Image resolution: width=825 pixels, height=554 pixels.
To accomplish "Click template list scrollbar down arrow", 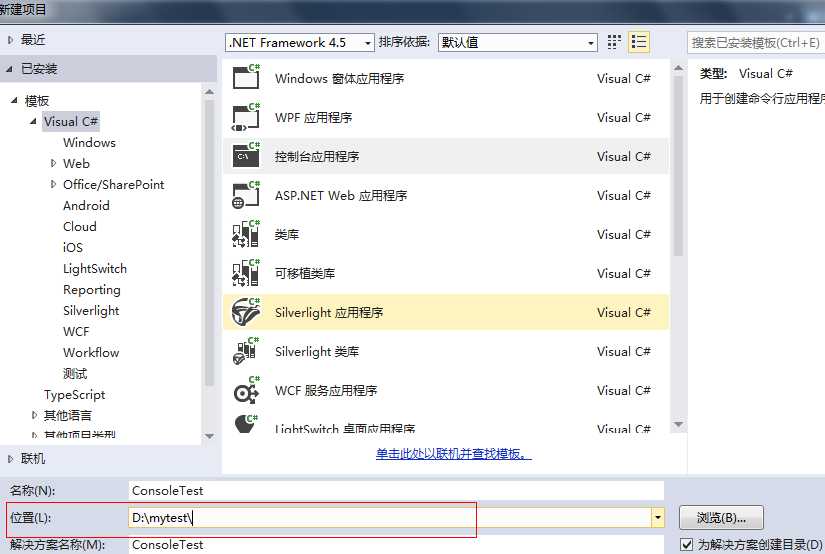I will coord(678,424).
